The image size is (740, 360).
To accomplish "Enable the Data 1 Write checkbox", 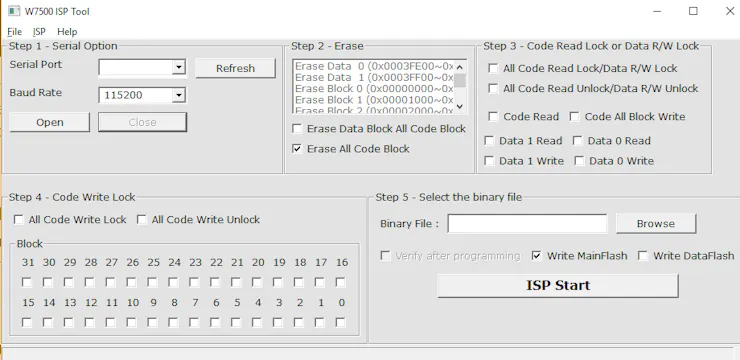I will click(489, 161).
